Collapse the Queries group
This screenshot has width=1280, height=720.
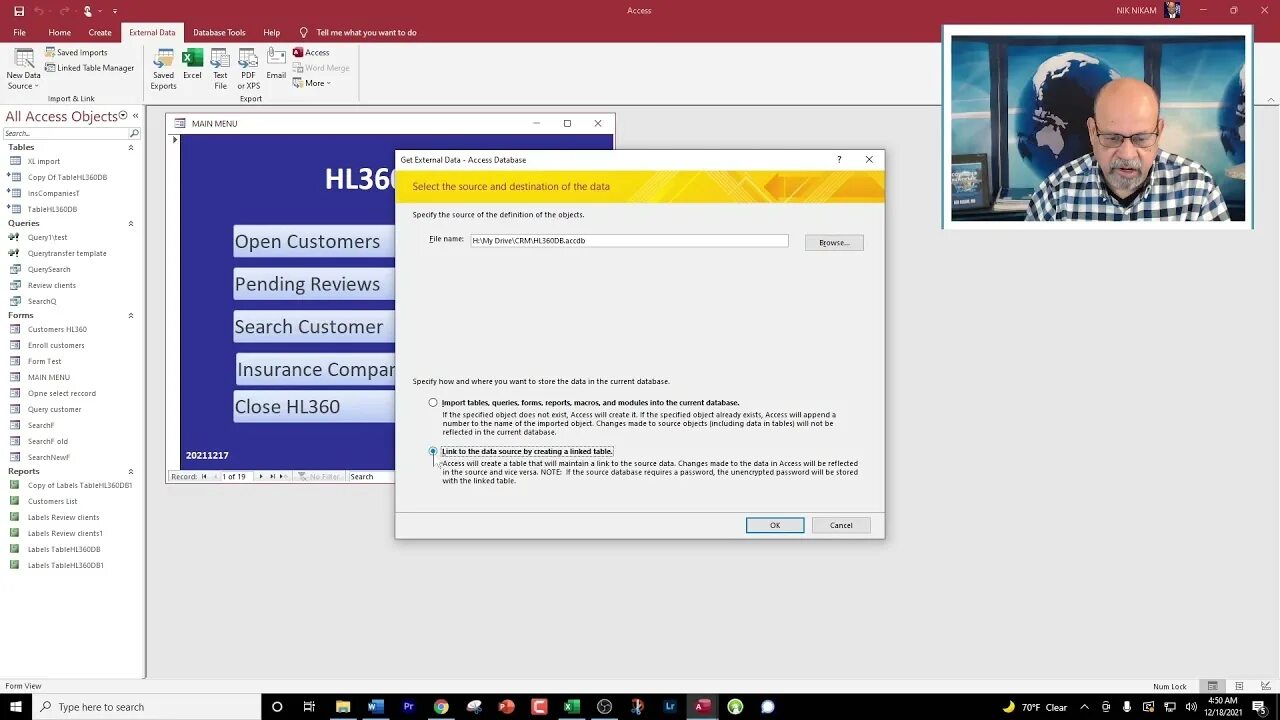click(x=130, y=223)
